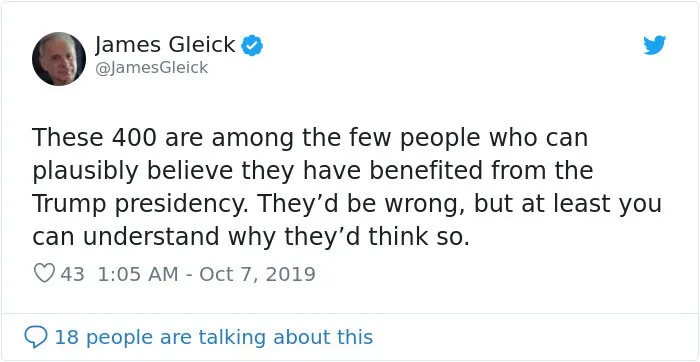The image size is (700, 362).
Task: Click the phrase 'but at least you'
Action: [567, 204]
